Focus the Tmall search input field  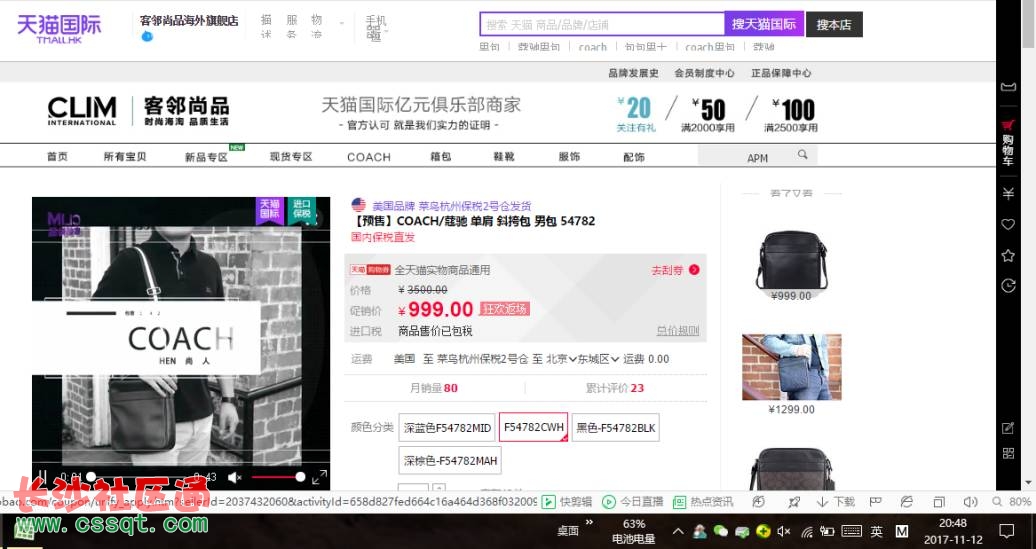pyautogui.click(x=602, y=24)
